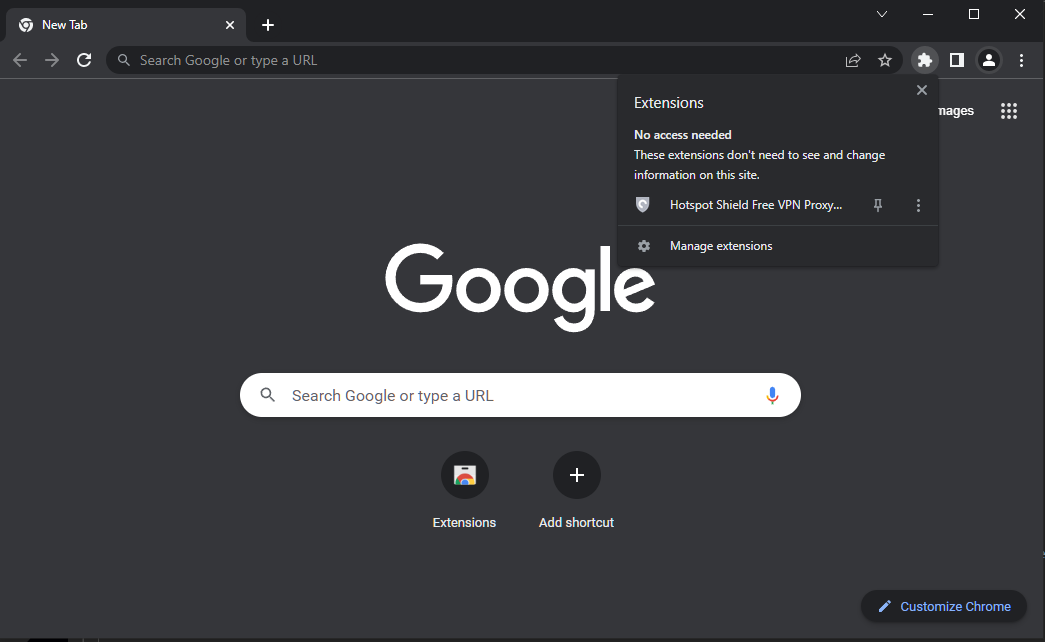Select Hotspot Shield Free VPN Proxy entry

(756, 205)
